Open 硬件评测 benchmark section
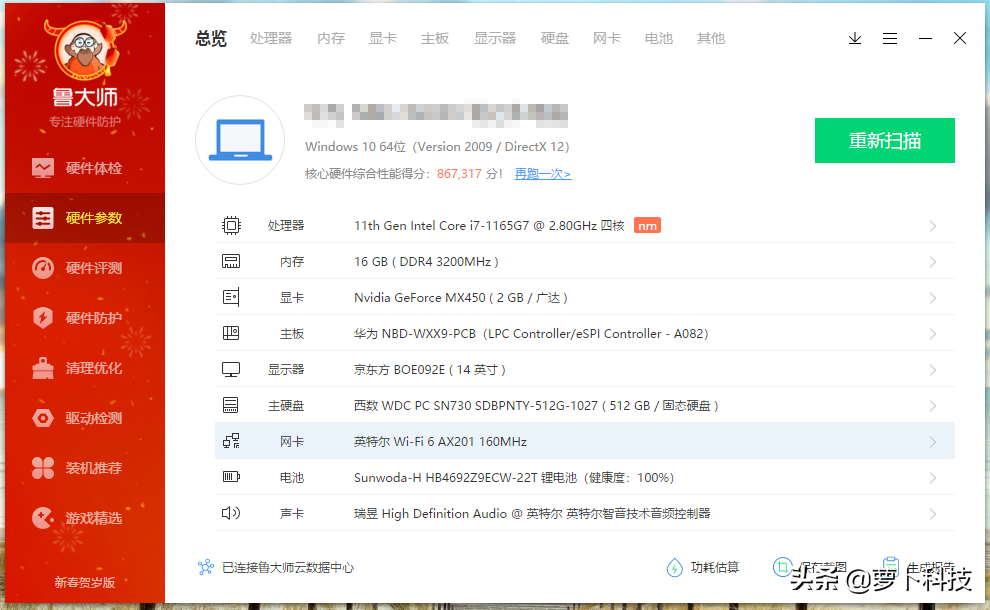Viewport: 990px width, 610px height. tap(85, 268)
